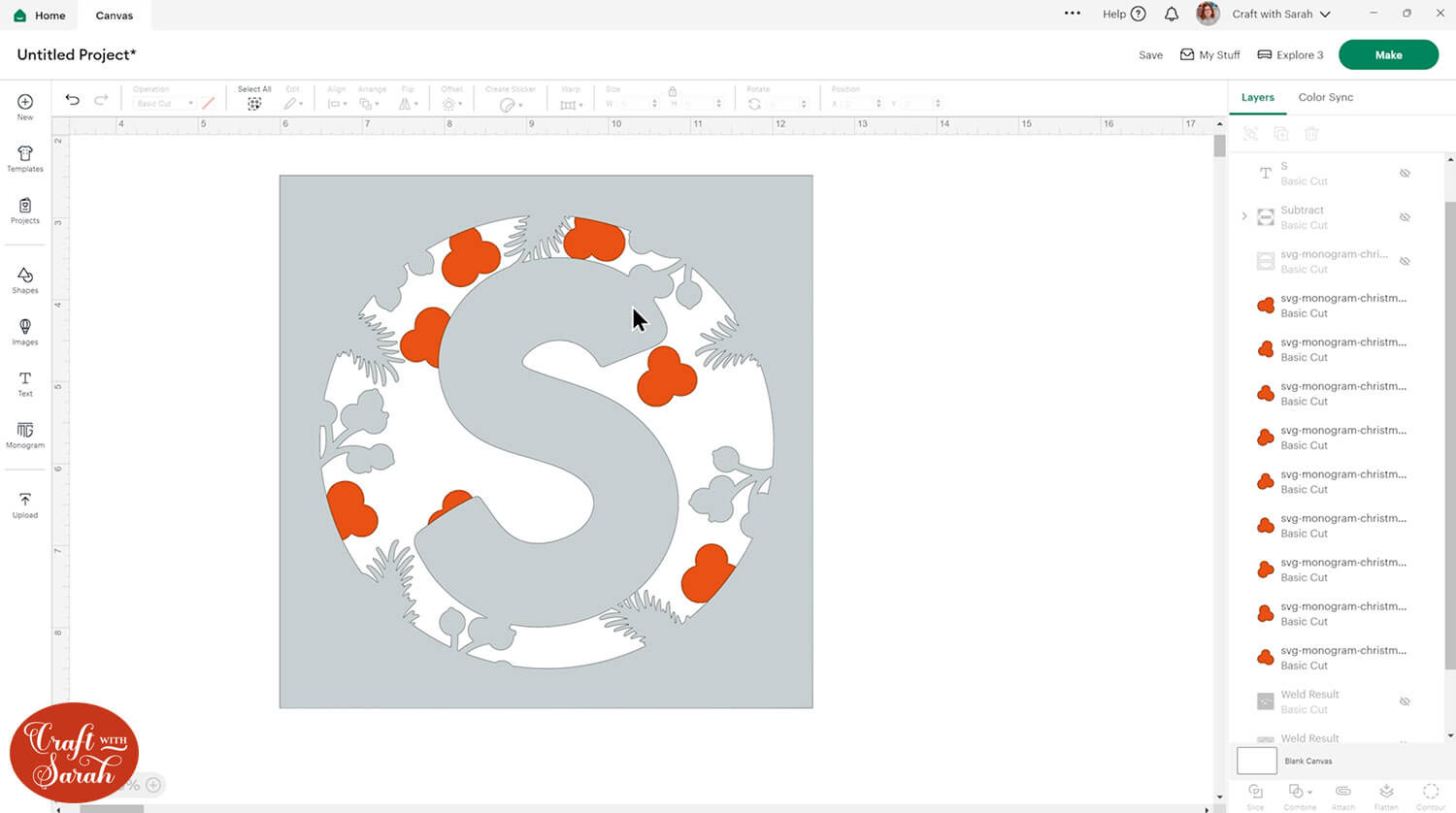Open the Explore 3 machine selector
Screen dimensions: 1456x813
pyautogui.click(x=1290, y=55)
